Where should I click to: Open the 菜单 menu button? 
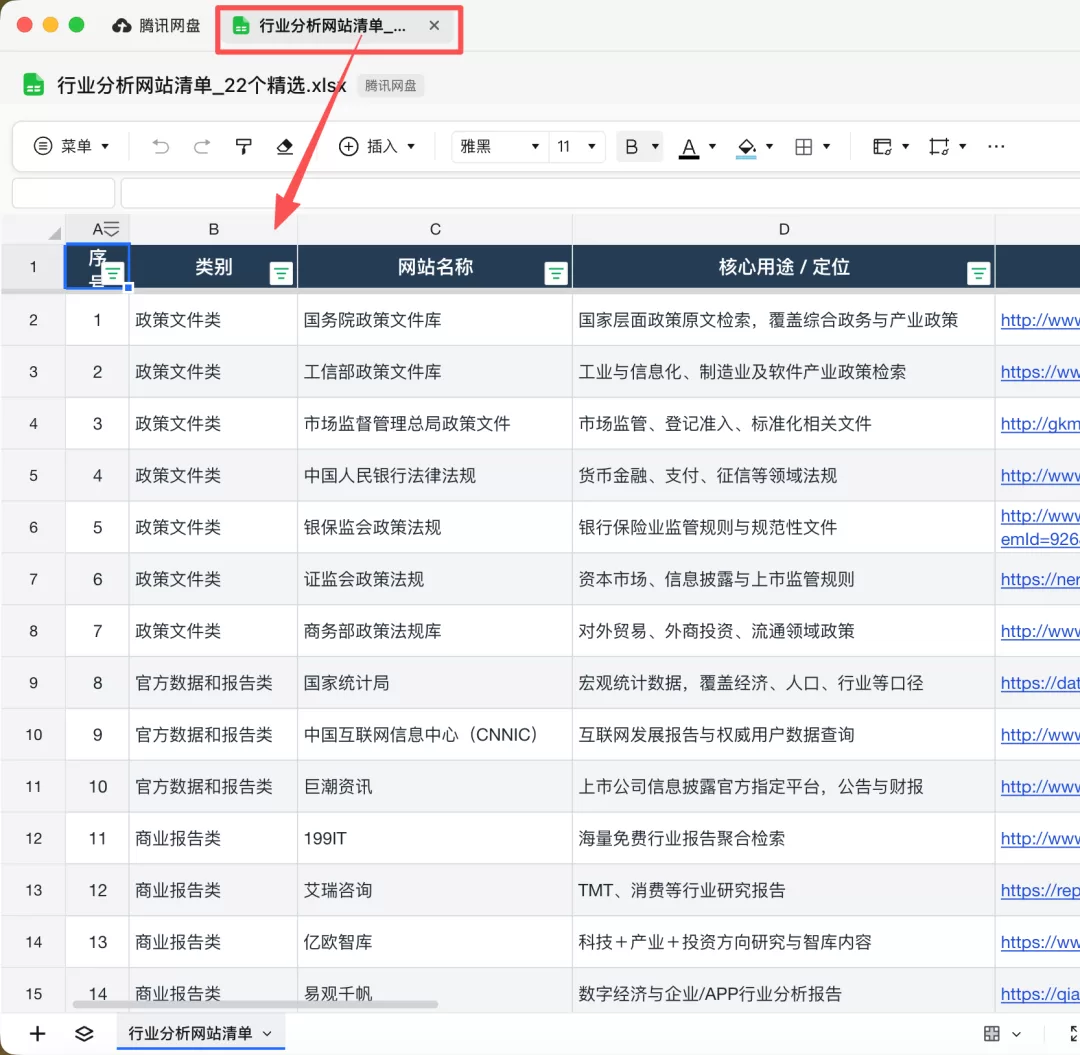tap(71, 146)
